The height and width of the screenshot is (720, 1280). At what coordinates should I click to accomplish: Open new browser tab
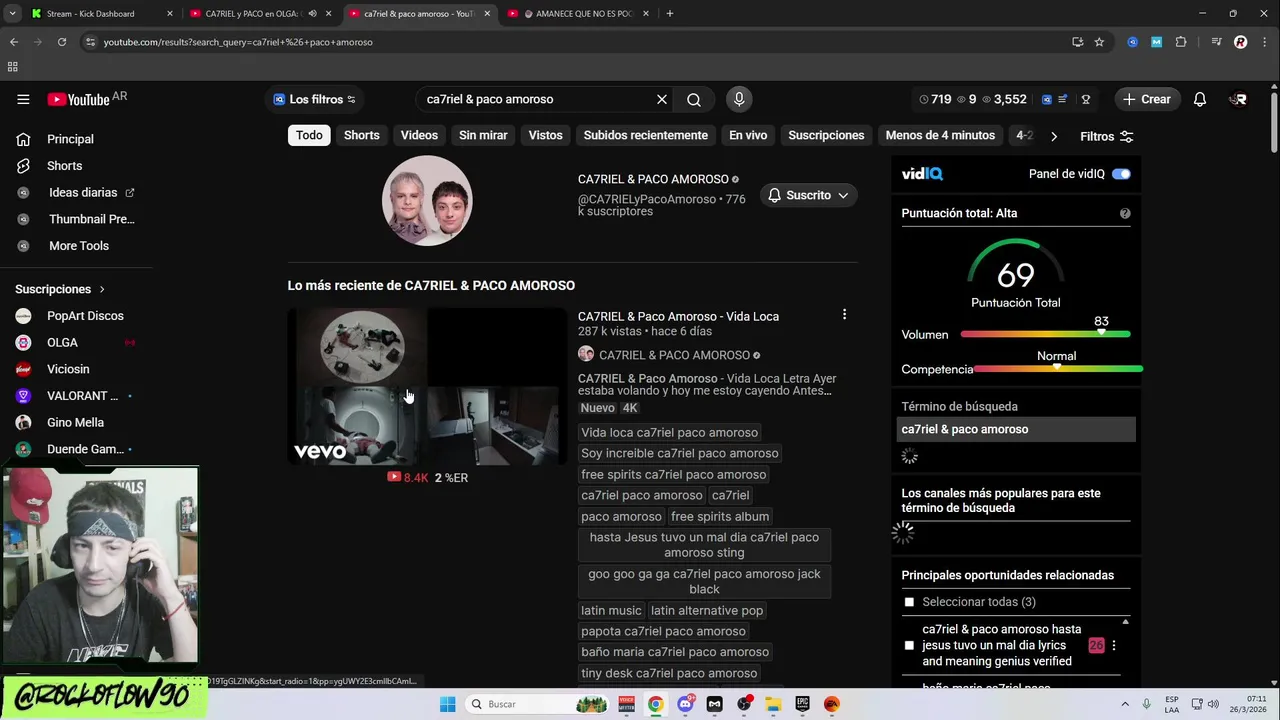[669, 14]
